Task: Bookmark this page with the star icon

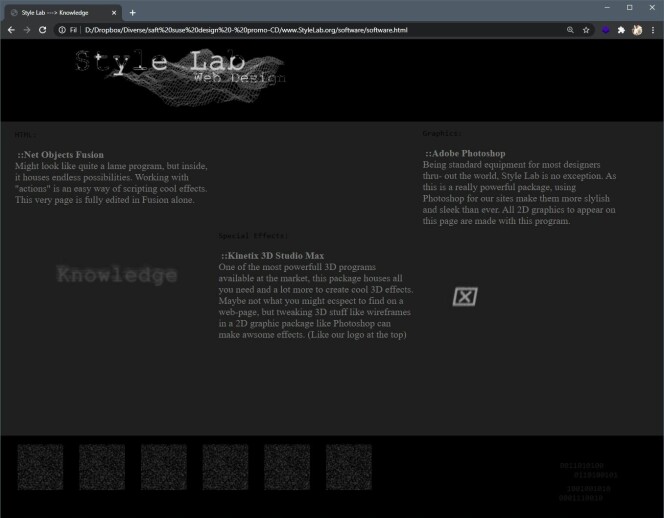Action: point(586,30)
